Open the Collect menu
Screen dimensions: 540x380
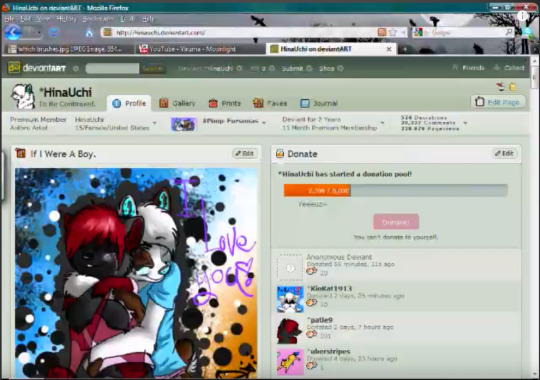coord(509,68)
